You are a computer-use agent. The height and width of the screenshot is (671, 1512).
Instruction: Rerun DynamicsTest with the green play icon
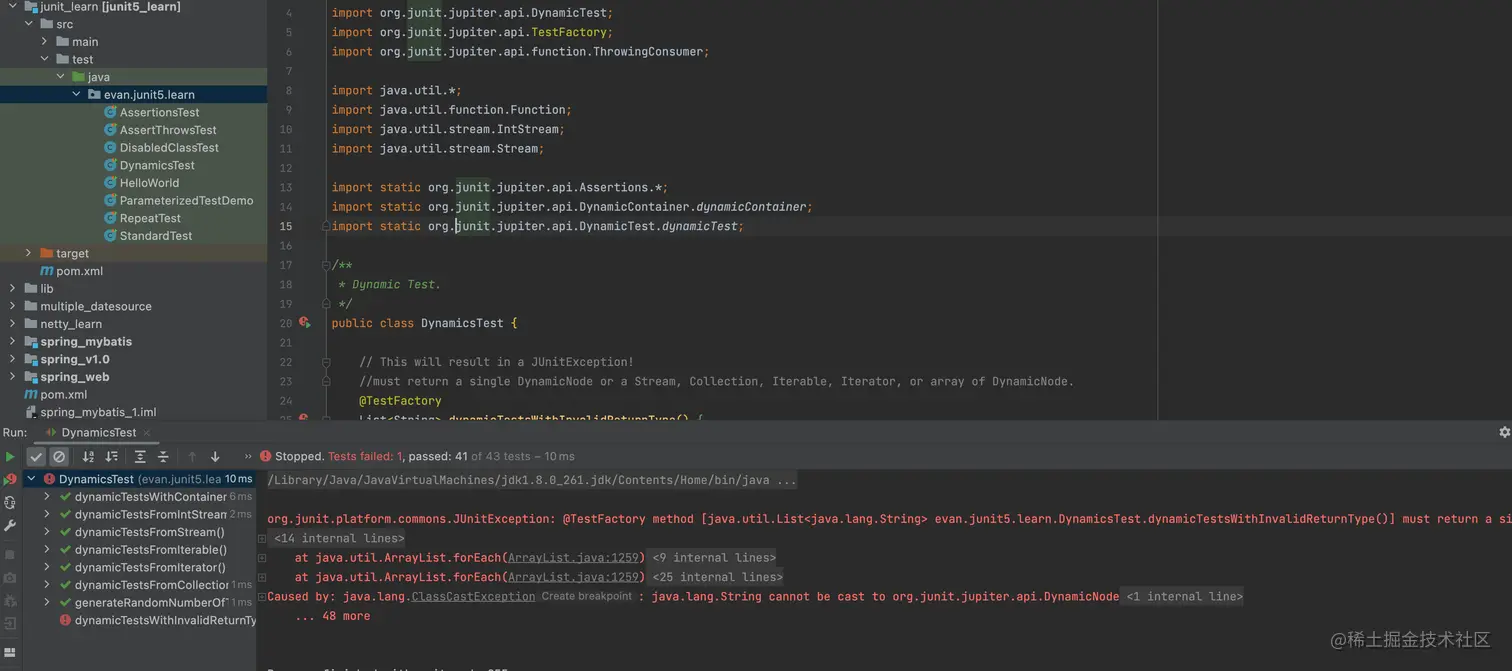[x=10, y=457]
